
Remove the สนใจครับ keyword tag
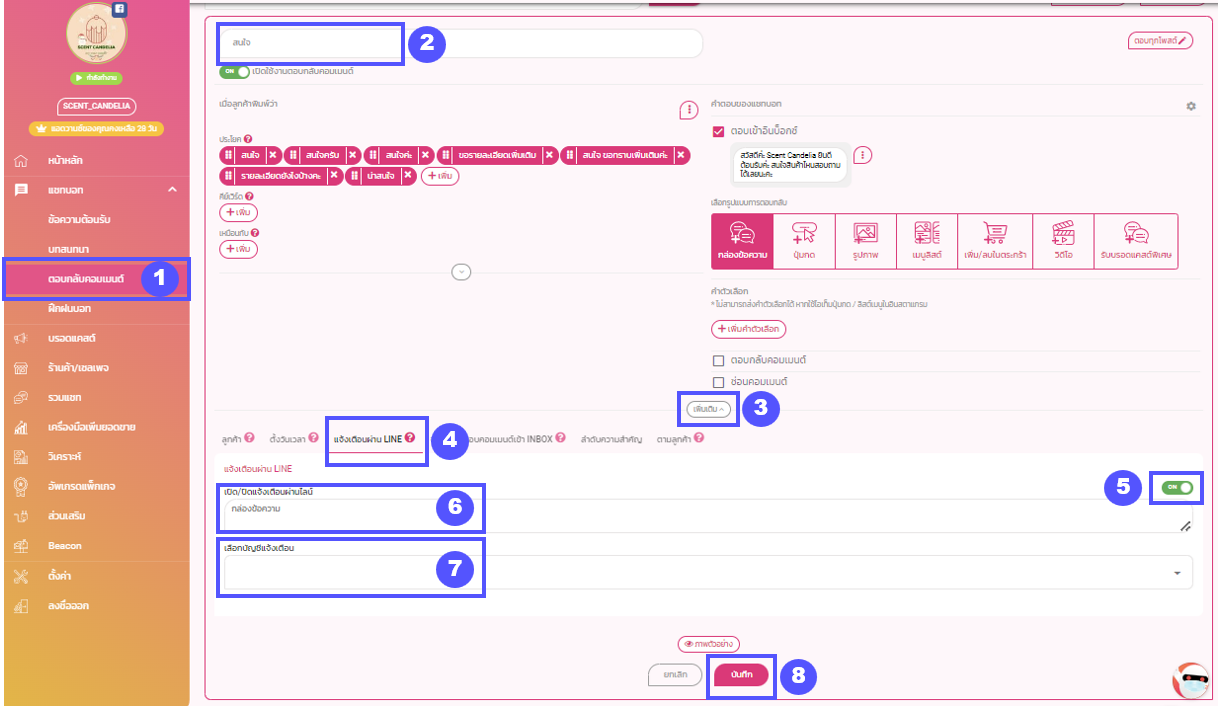point(352,155)
